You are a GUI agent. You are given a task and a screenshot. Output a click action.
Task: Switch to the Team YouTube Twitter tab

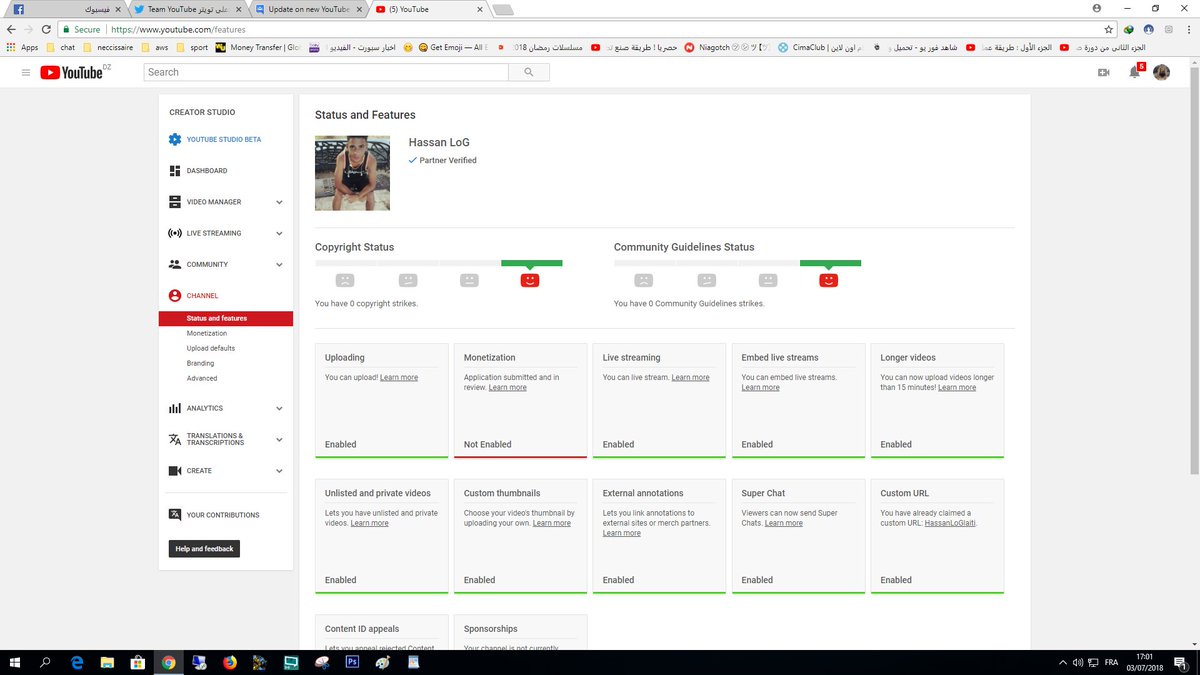[x=186, y=9]
